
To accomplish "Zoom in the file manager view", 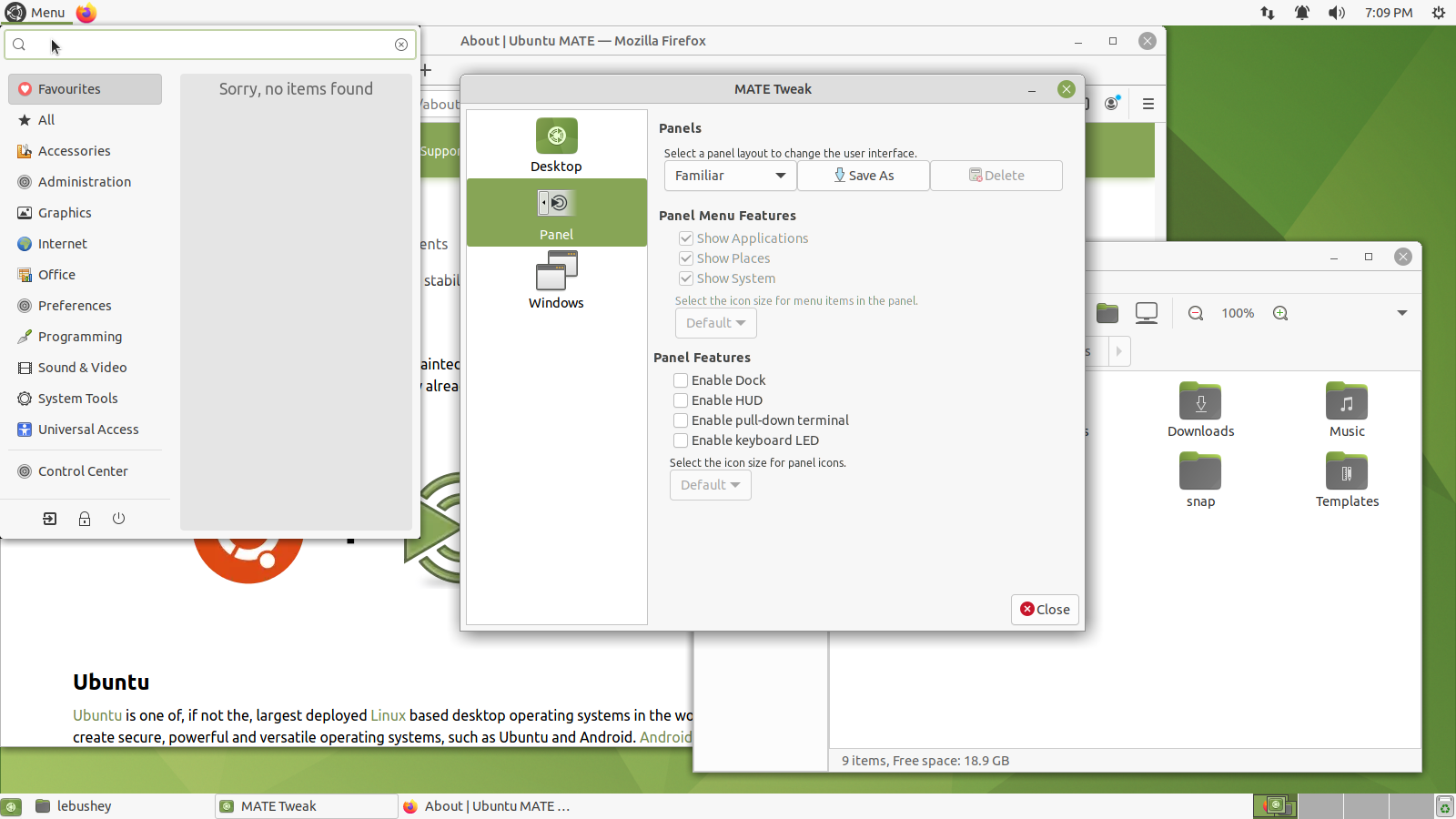I will pyautogui.click(x=1280, y=313).
